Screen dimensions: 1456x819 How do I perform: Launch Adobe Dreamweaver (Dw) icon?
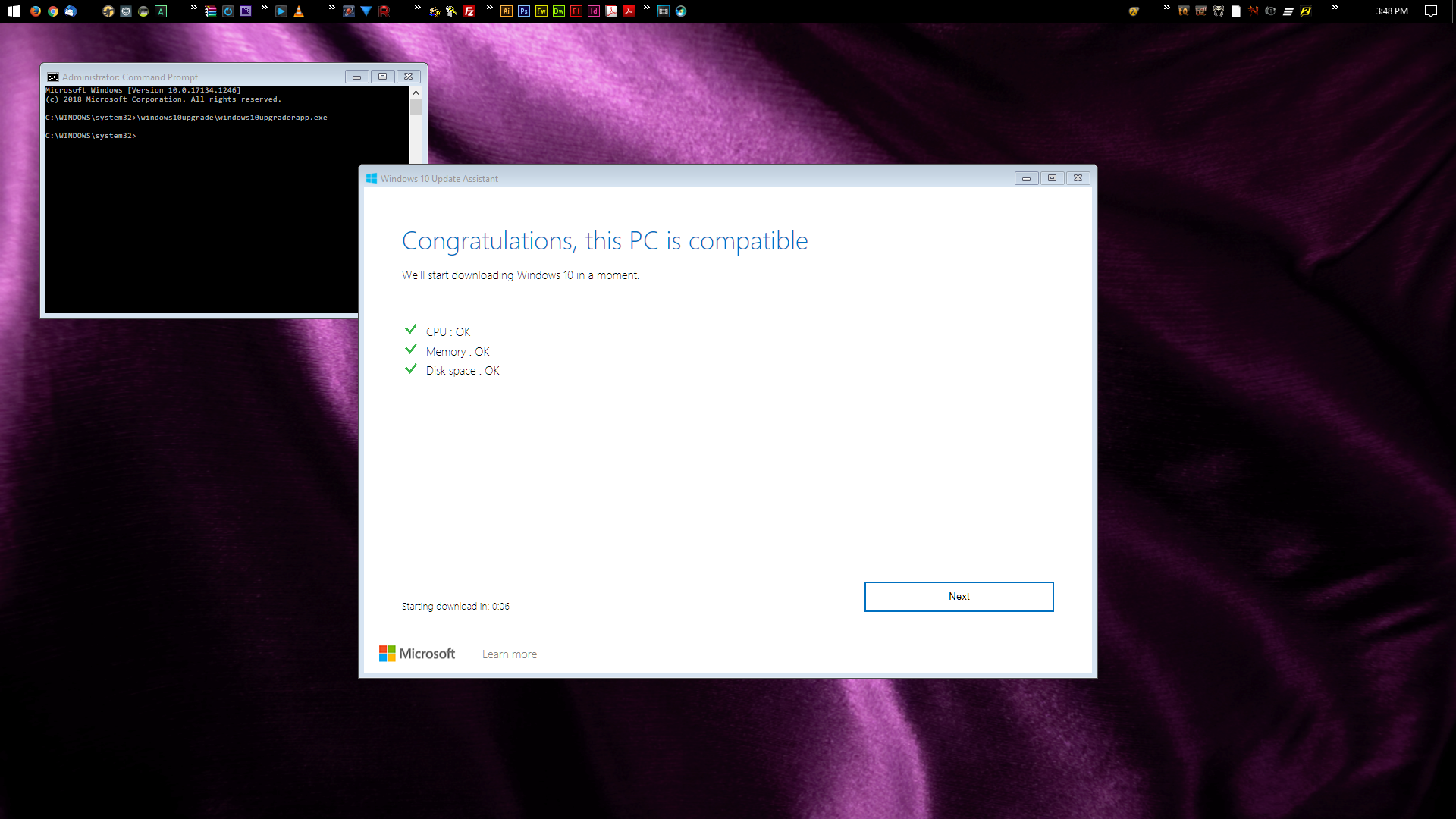click(559, 11)
